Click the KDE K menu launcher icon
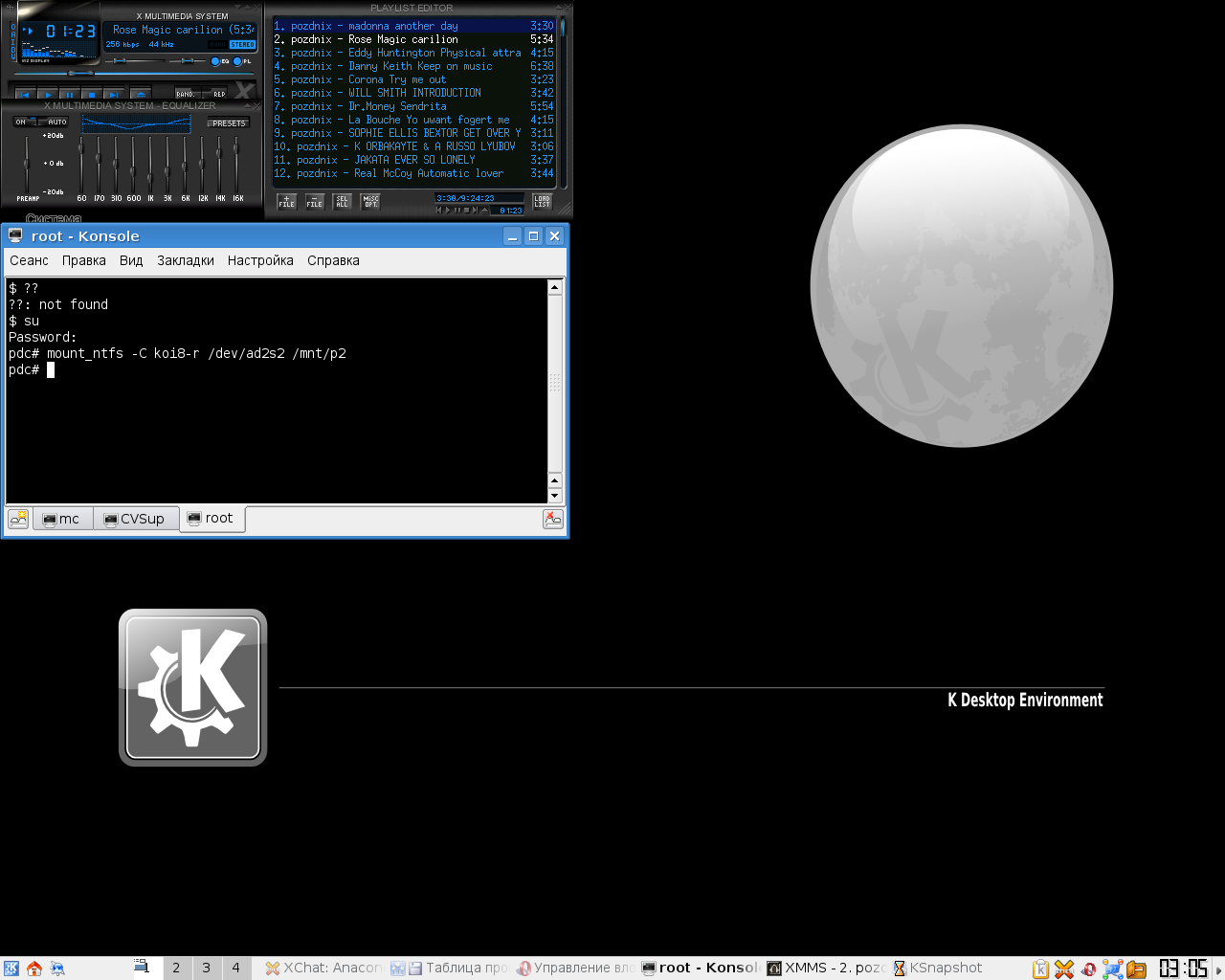Viewport: 1225px width, 980px height. click(x=11, y=969)
